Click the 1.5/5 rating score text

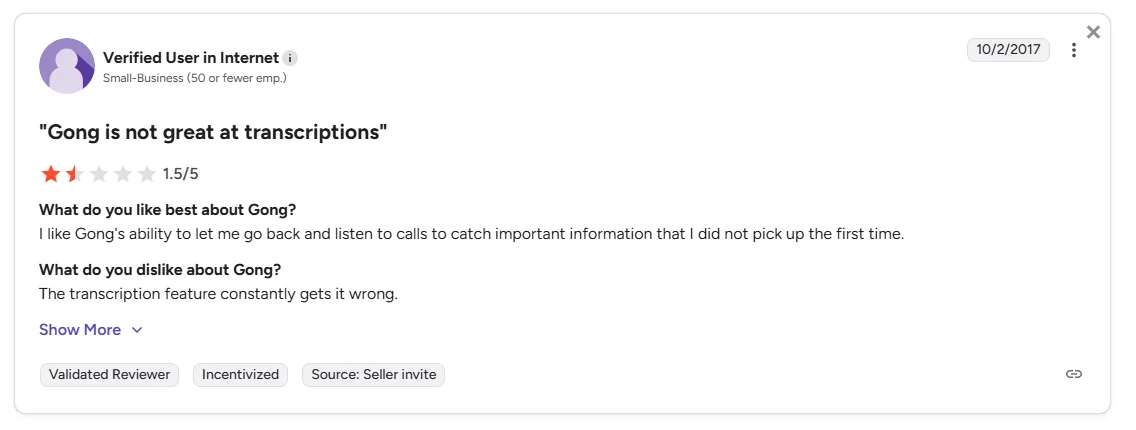point(181,174)
